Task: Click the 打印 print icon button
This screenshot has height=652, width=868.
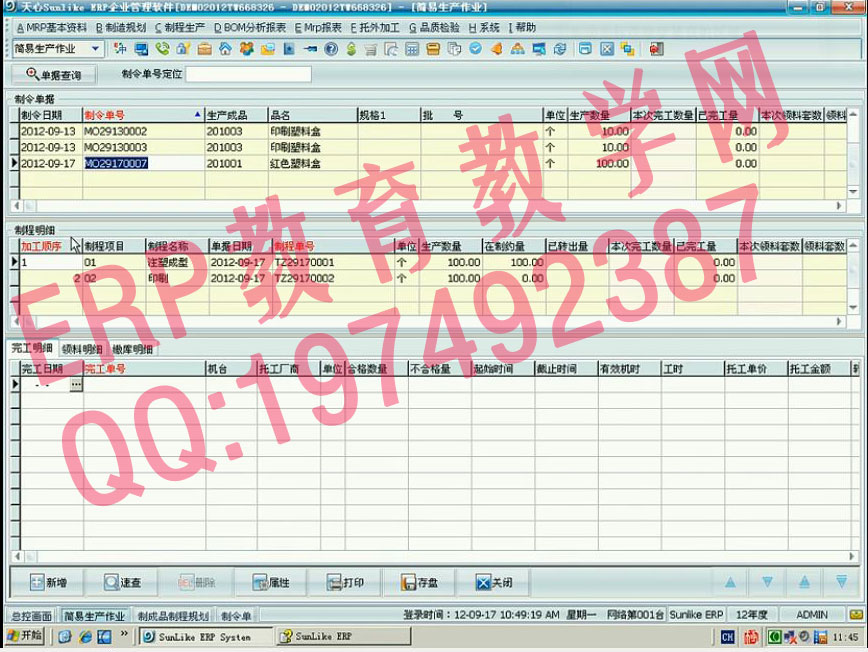Action: (345, 583)
